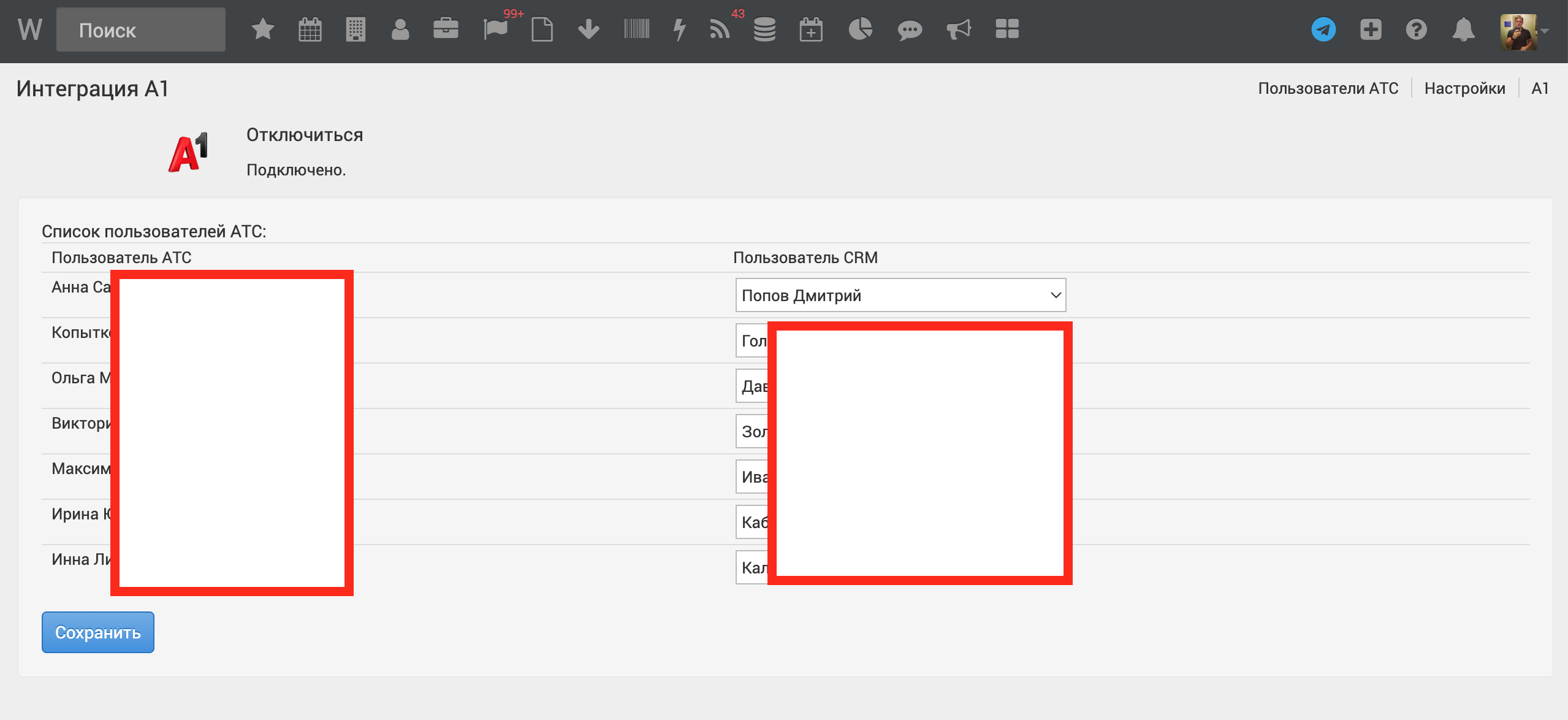1568x720 pixels.
Task: Open the calendar icon in toolbar
Action: pyautogui.click(x=310, y=29)
